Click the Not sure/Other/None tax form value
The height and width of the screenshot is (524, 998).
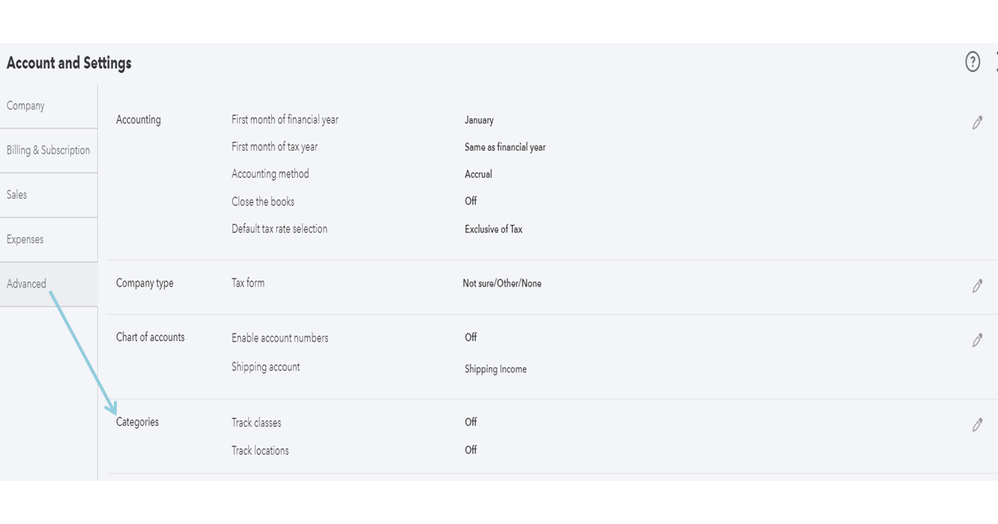502,284
